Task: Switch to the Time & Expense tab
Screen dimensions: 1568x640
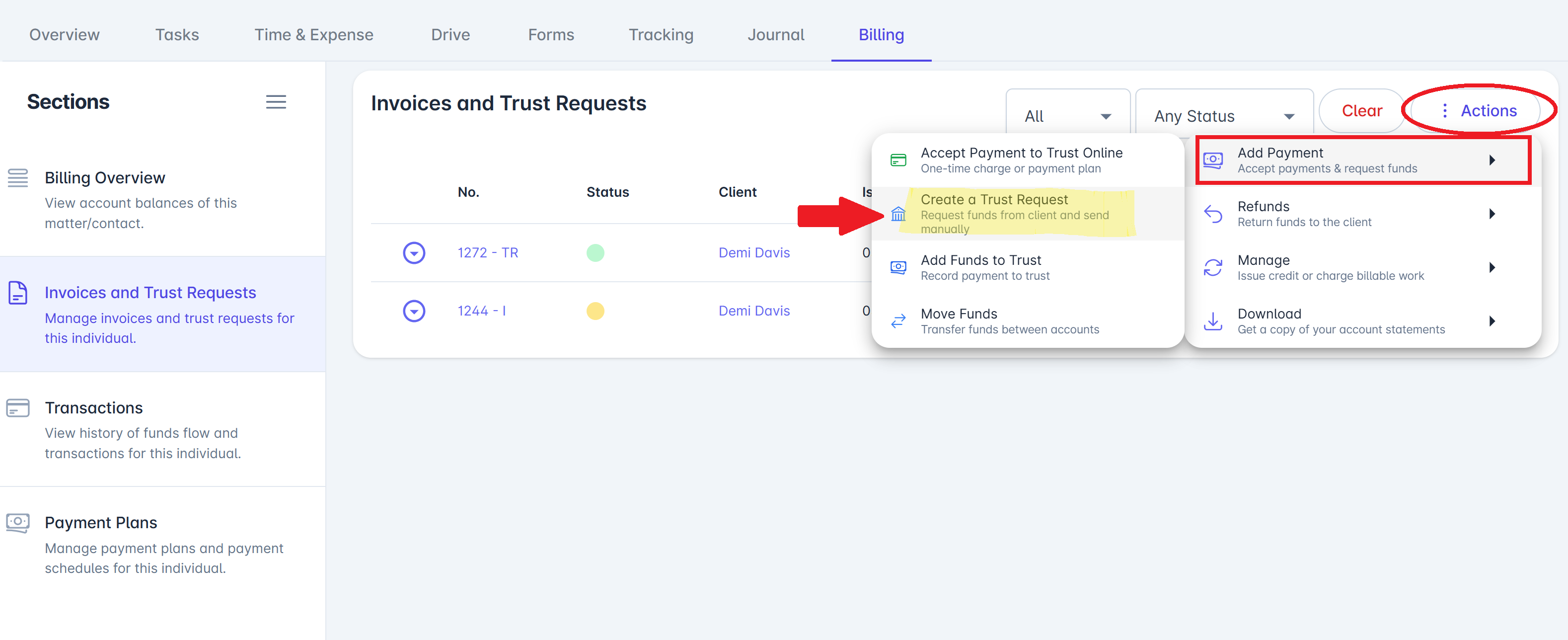Action: (313, 35)
